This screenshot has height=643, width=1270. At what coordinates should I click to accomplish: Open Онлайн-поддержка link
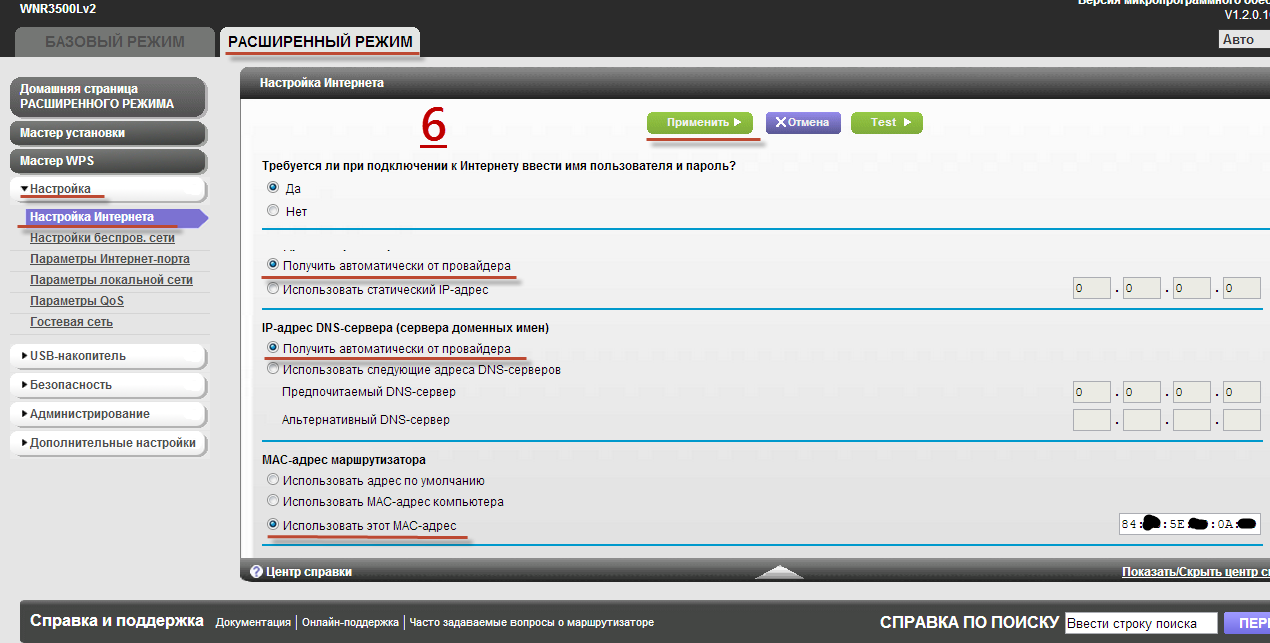point(350,622)
